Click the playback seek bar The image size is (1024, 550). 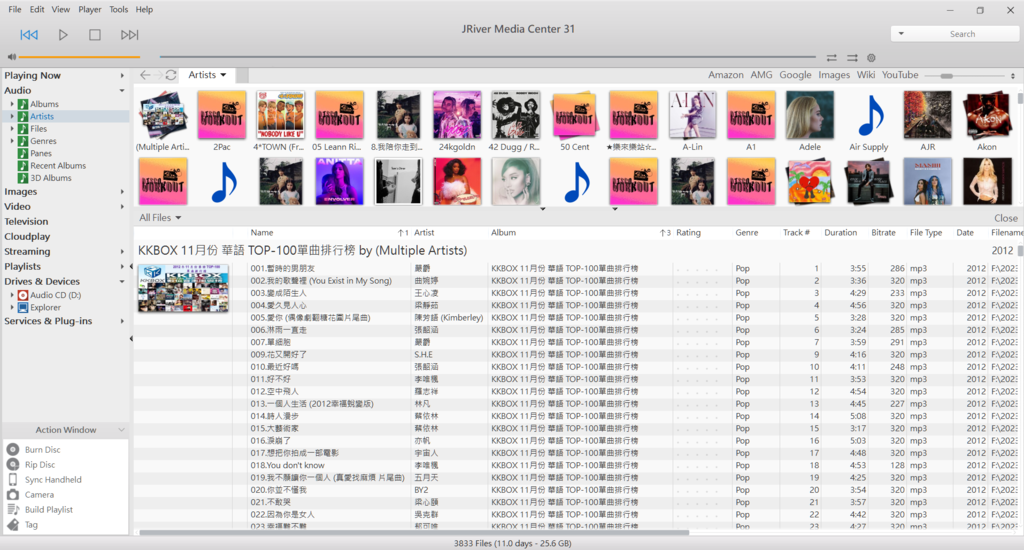point(488,57)
